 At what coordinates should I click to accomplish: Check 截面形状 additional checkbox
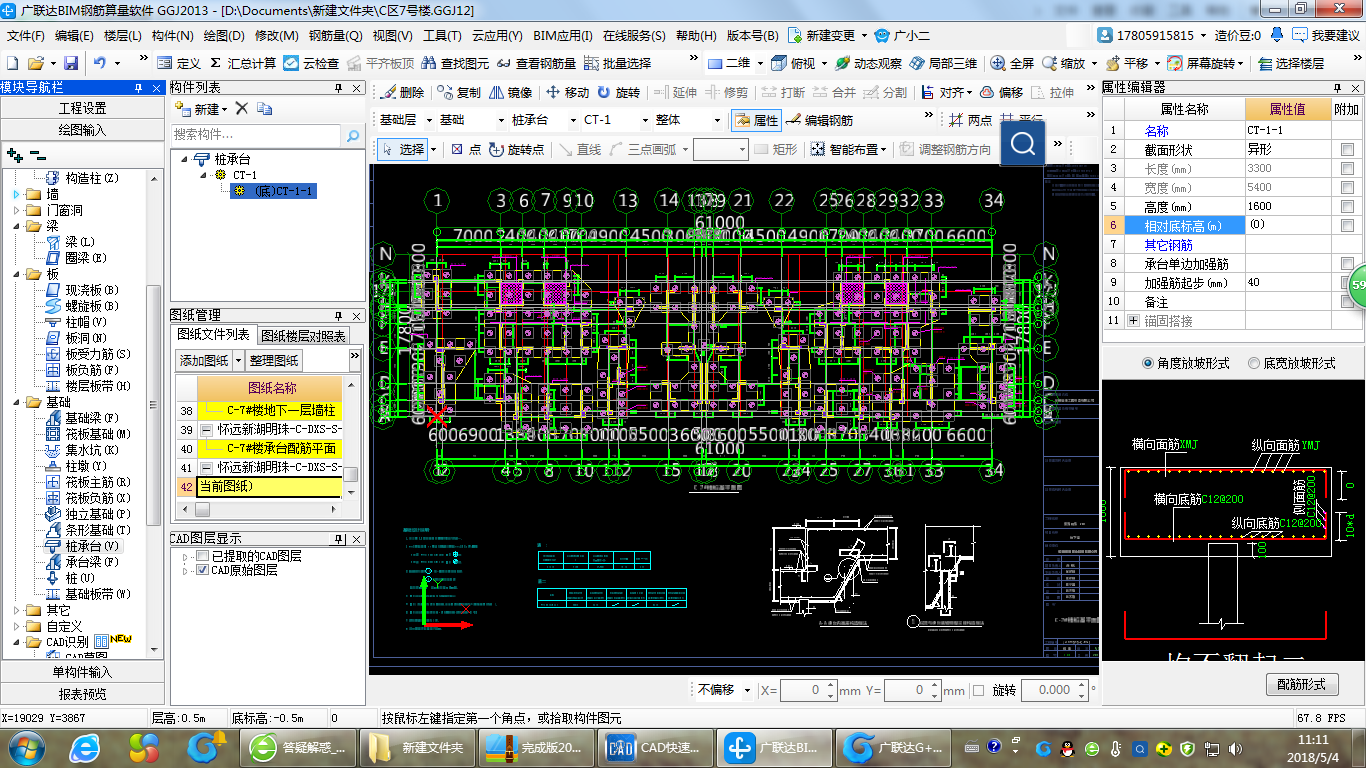[1347, 149]
